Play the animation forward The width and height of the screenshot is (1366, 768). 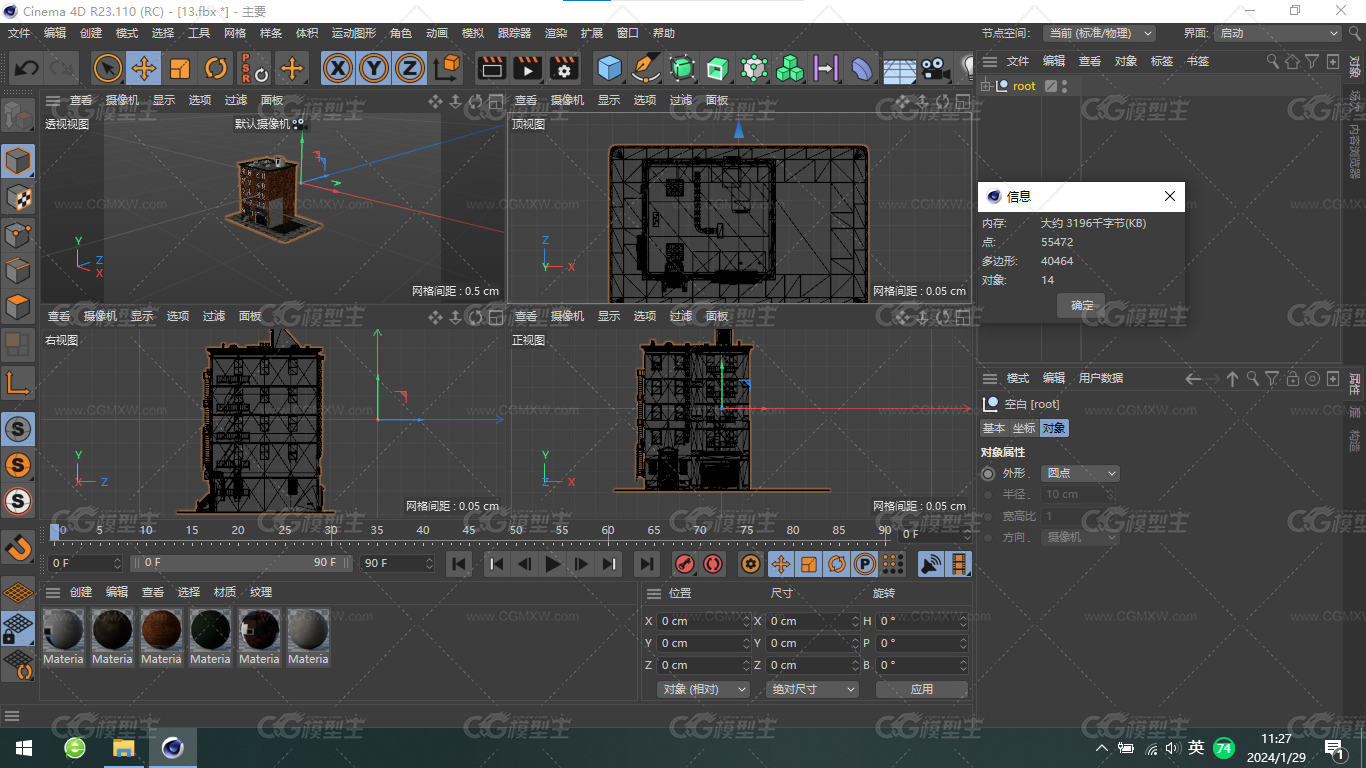(x=553, y=564)
